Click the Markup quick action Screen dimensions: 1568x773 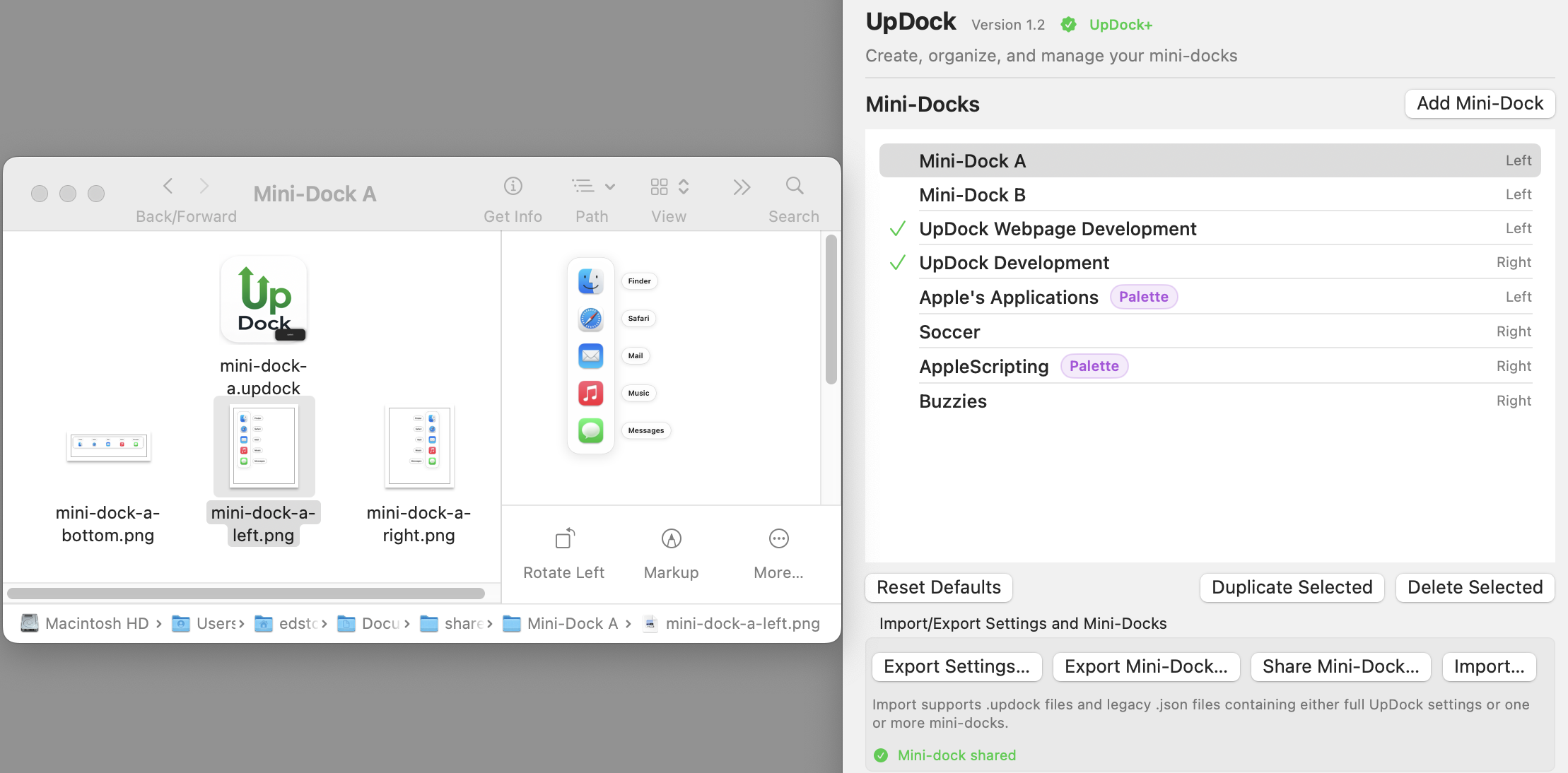(x=671, y=554)
